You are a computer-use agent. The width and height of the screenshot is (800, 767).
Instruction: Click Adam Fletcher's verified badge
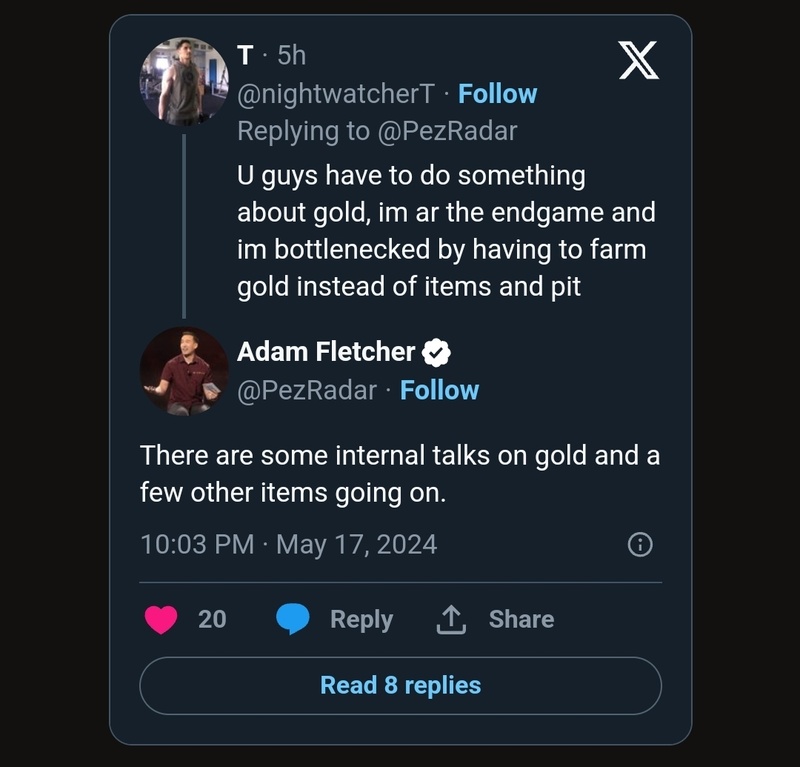pos(437,352)
